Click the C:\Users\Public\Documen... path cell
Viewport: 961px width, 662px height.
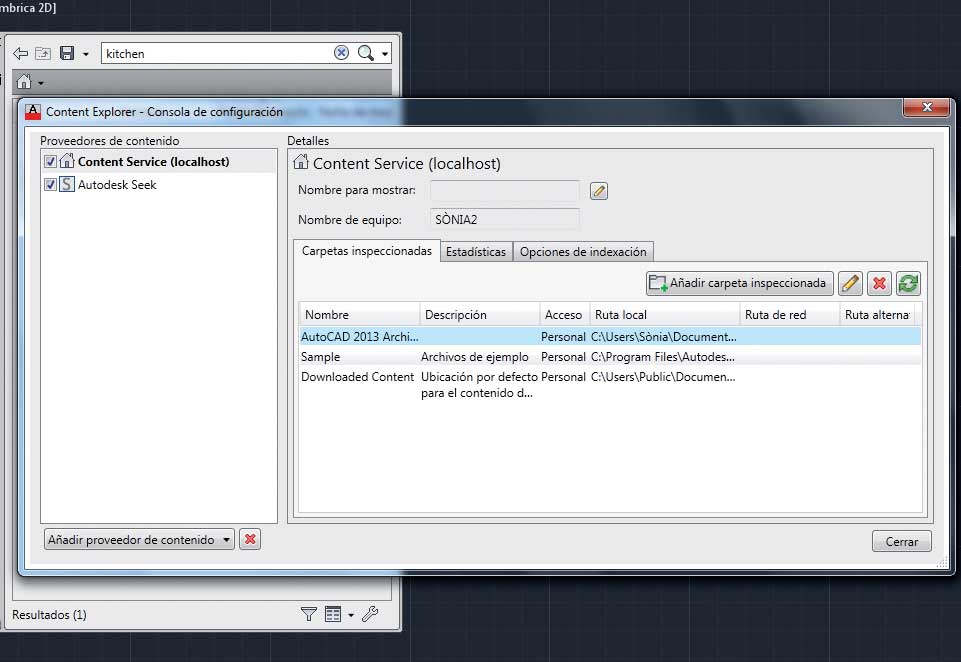click(x=663, y=377)
